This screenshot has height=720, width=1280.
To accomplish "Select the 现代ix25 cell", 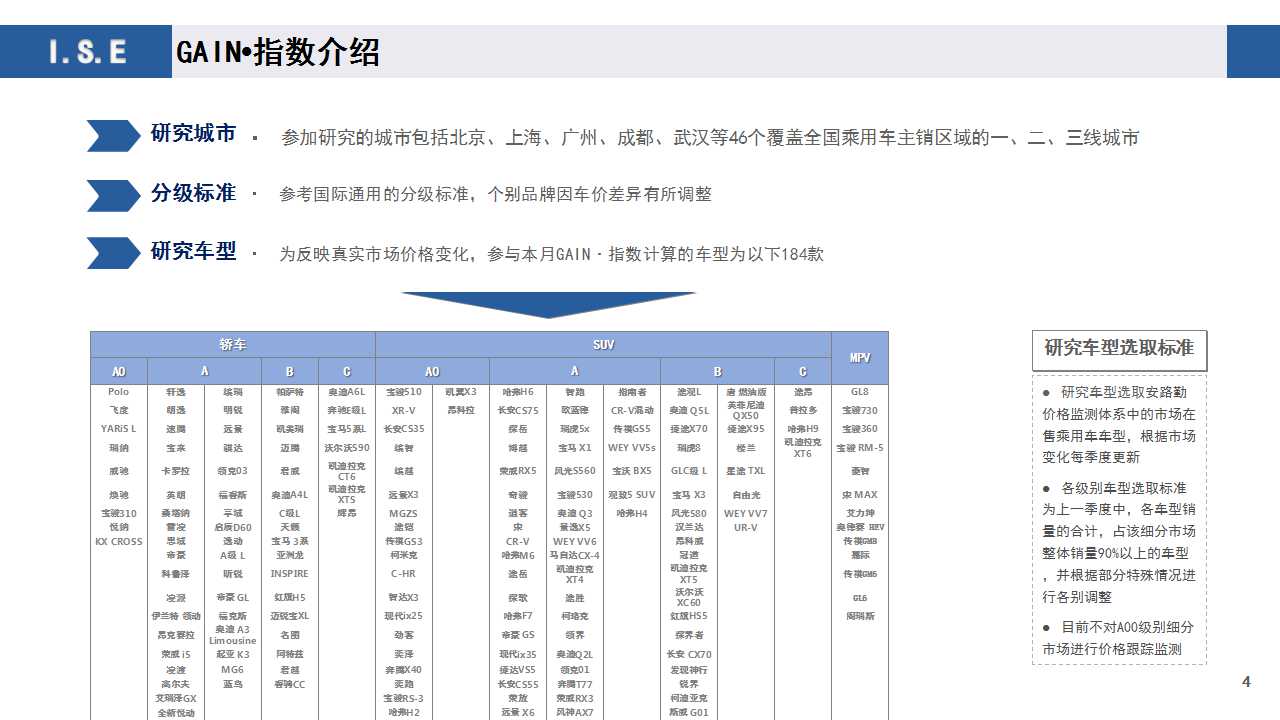I will [x=403, y=616].
